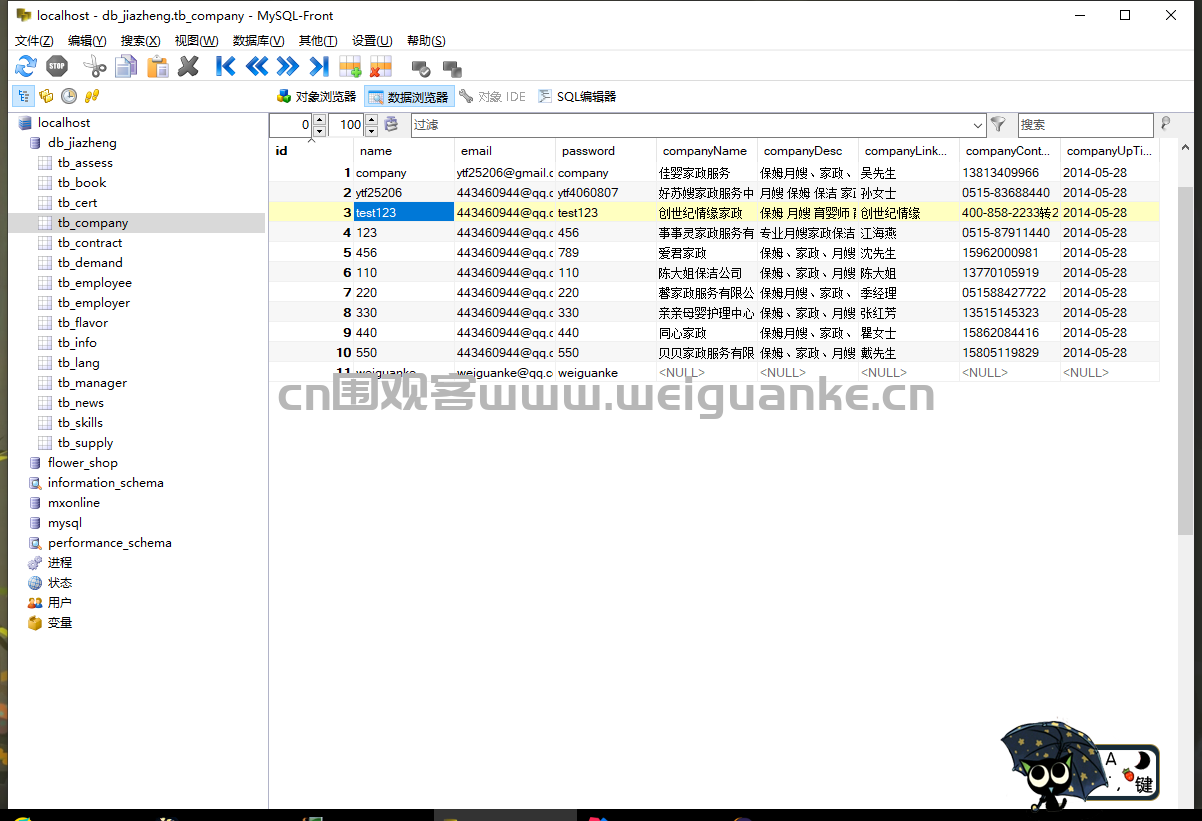Click the id column header
The width and height of the screenshot is (1202, 821).
tap(311, 151)
